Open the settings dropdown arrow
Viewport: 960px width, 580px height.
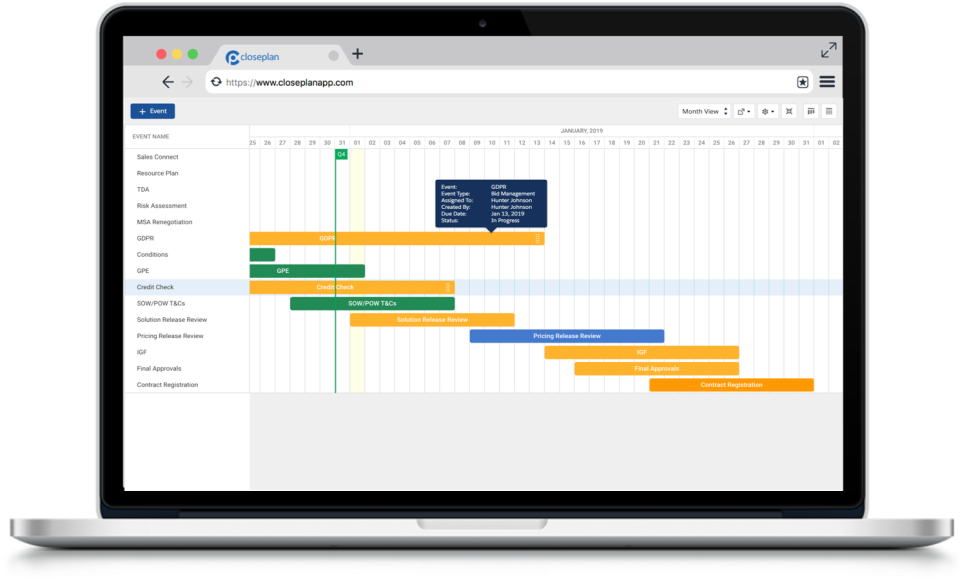tap(772, 111)
